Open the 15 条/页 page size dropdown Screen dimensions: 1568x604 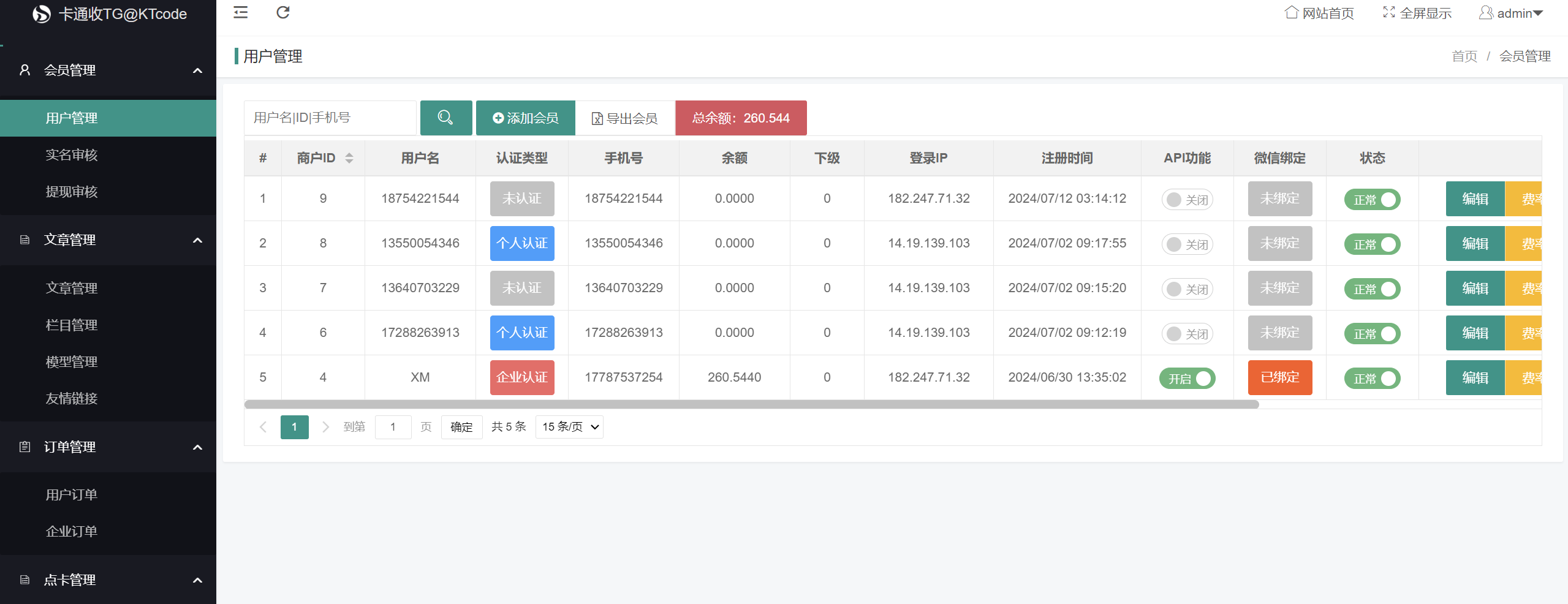coord(569,427)
